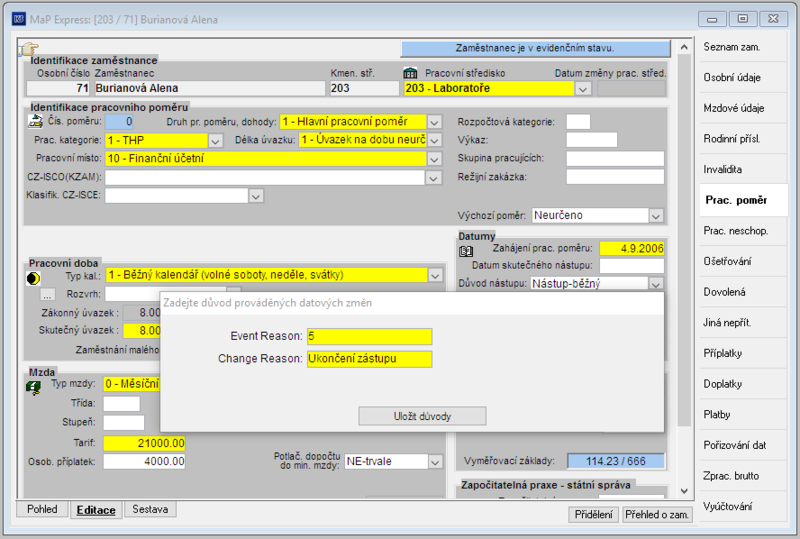Expand the Typ kal. calendar dropdown
This screenshot has width=800, height=539.
435,276
